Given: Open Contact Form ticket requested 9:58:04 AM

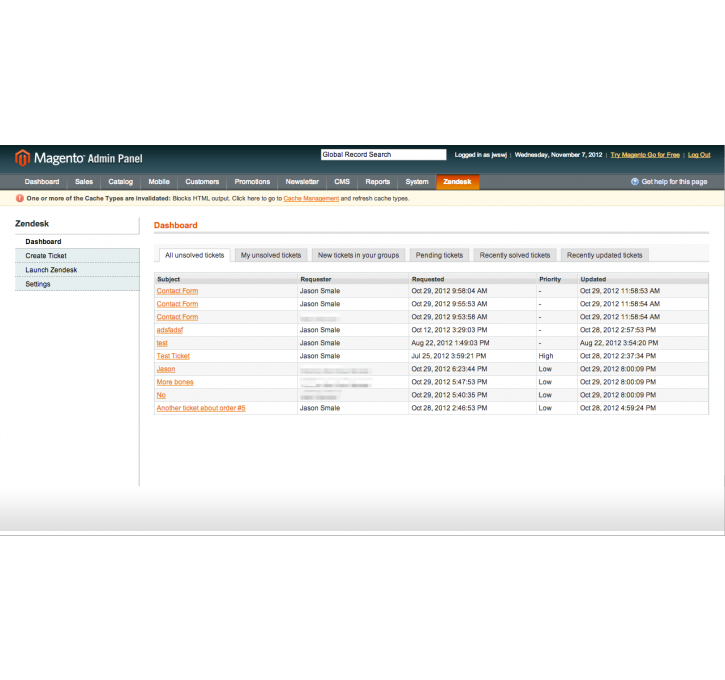Looking at the screenshot, I should point(177,291).
